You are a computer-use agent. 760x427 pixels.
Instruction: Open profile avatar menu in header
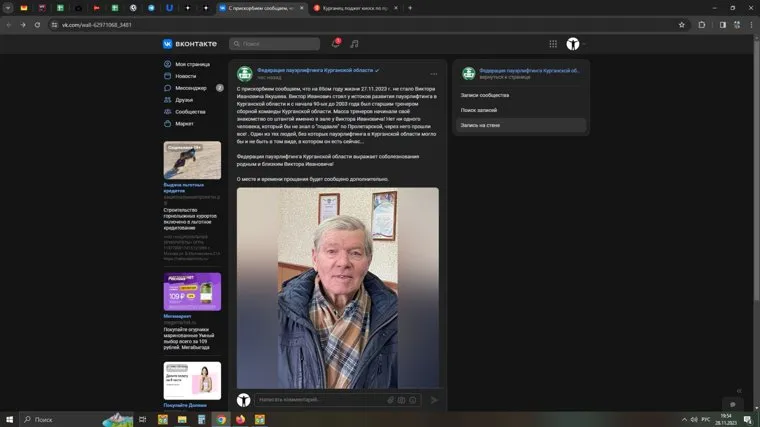[x=573, y=44]
